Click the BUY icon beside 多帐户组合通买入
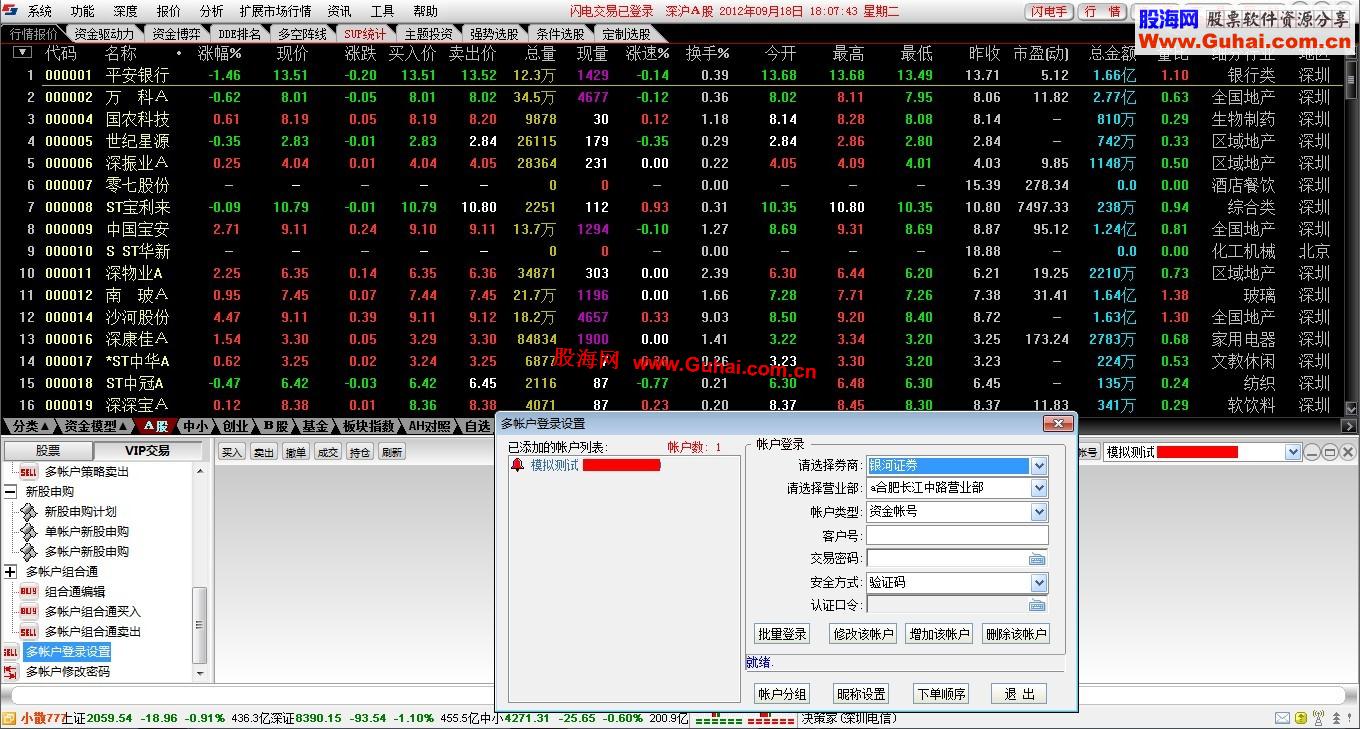The height and width of the screenshot is (729, 1360). [x=28, y=612]
